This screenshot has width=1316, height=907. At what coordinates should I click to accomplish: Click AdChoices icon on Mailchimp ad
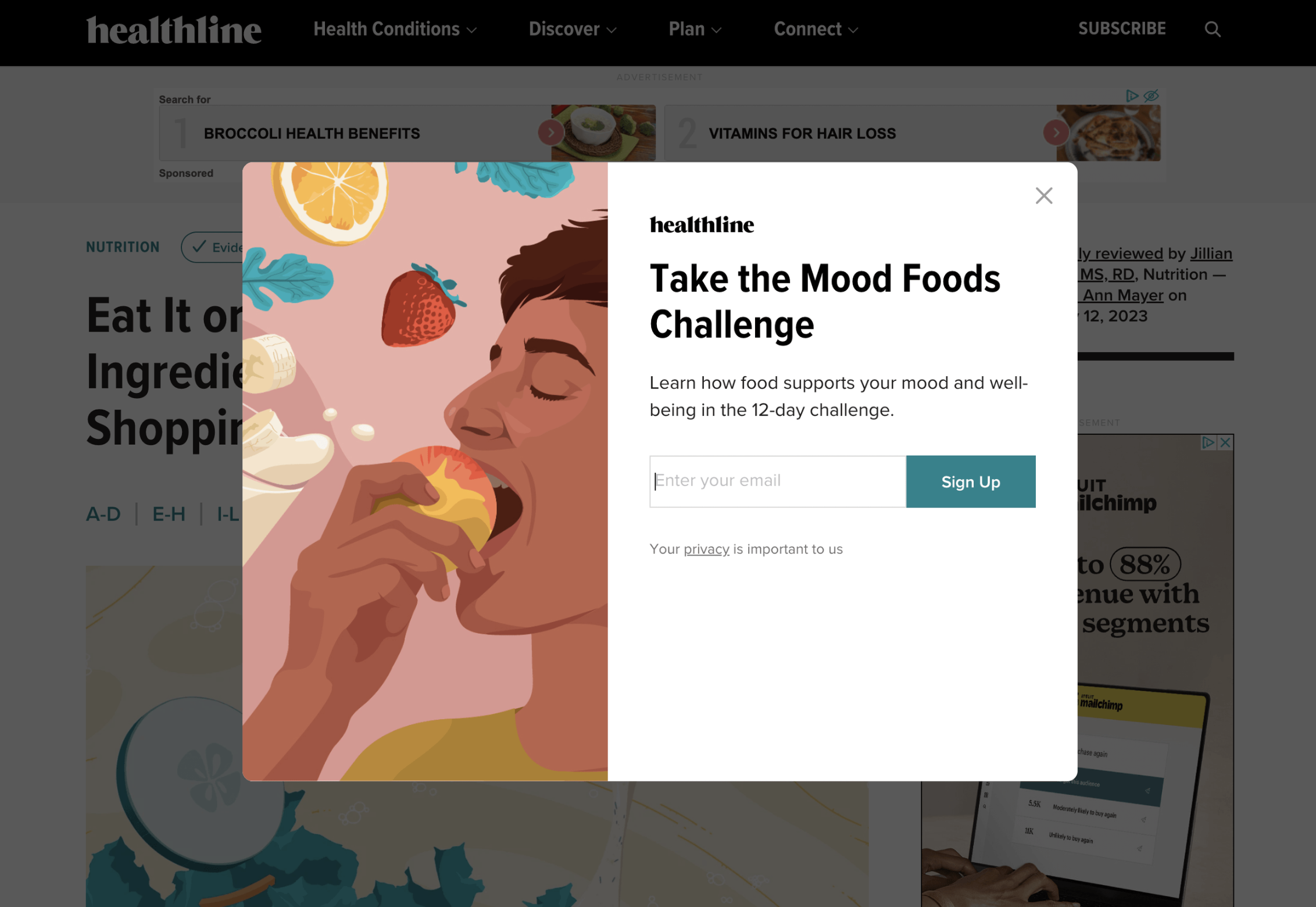tap(1208, 442)
